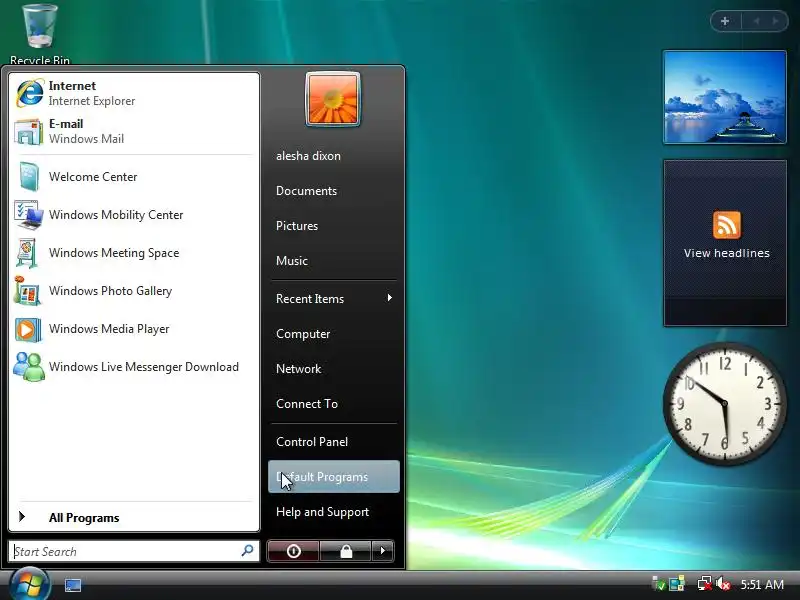Click the user account flower picture
This screenshot has height=600, width=800.
(333, 99)
